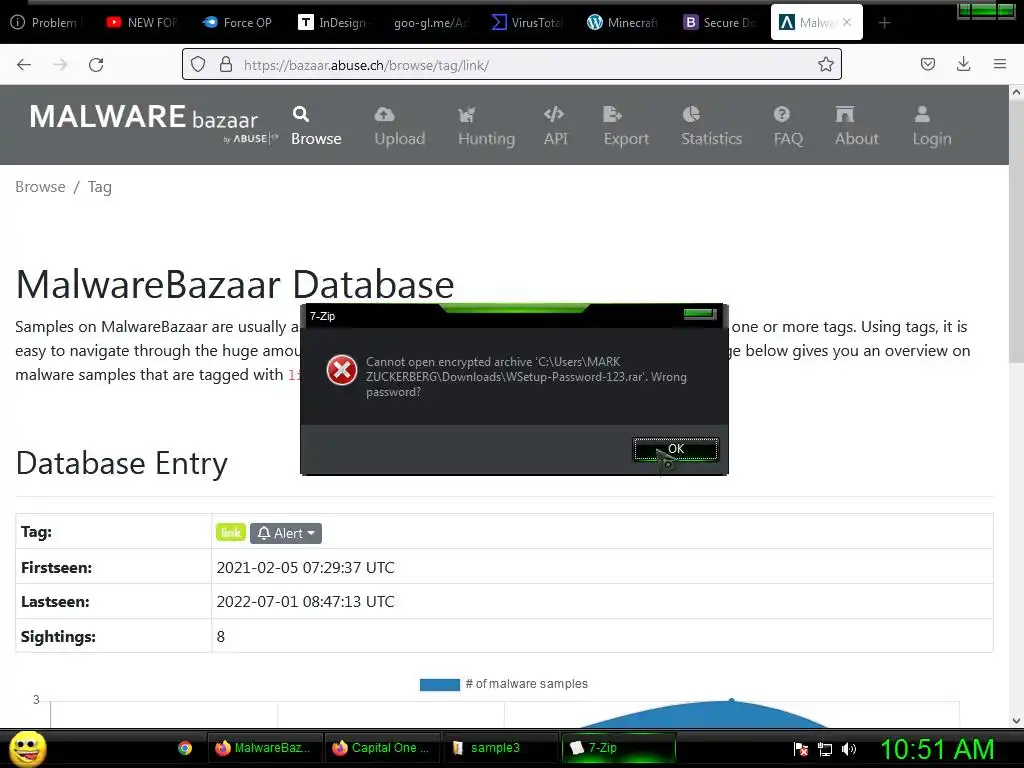Image resolution: width=1024 pixels, height=768 pixels.
Task: Bookmark the page with the star icon
Action: tap(825, 64)
